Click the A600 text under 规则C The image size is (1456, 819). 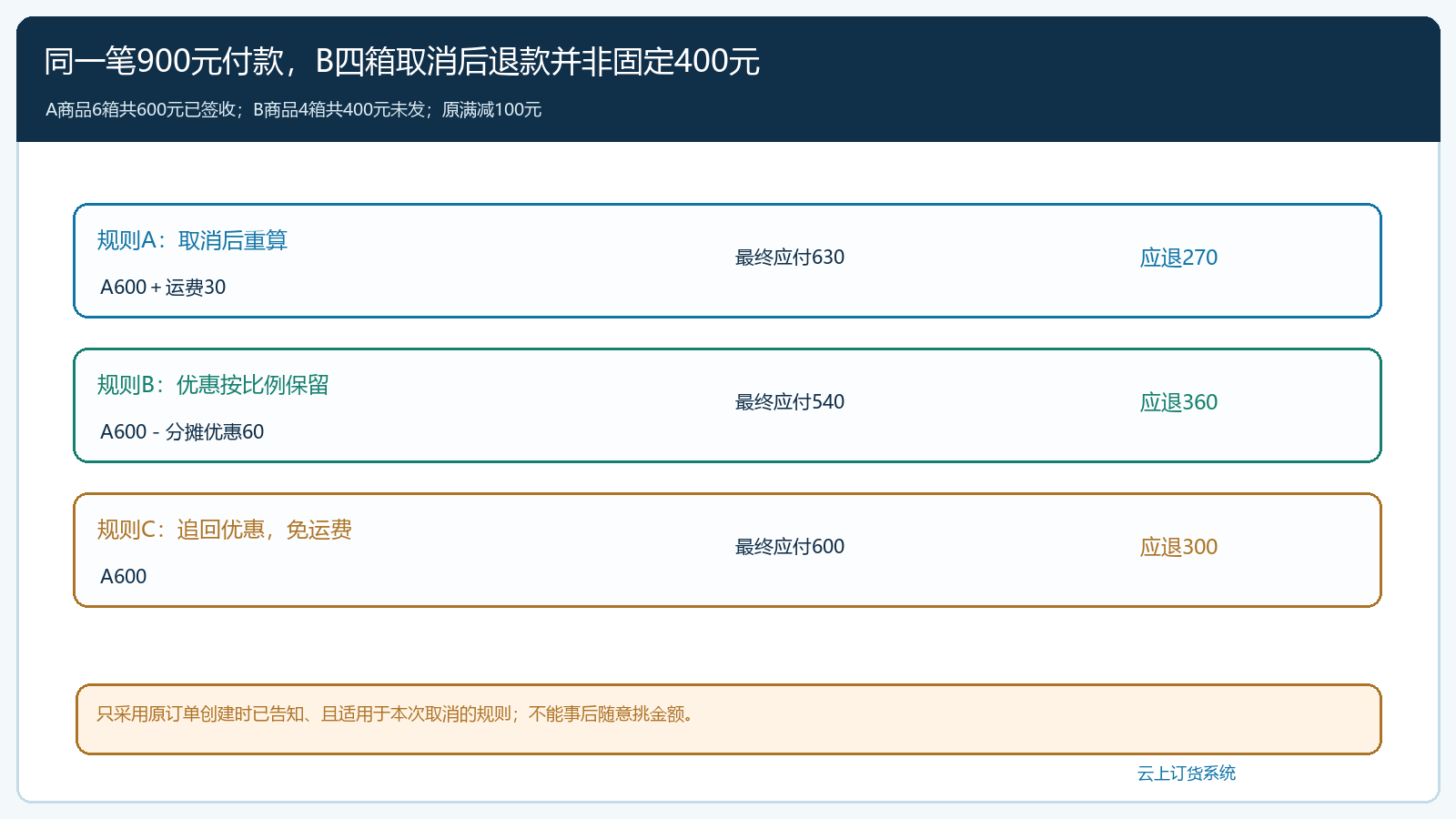124,577
